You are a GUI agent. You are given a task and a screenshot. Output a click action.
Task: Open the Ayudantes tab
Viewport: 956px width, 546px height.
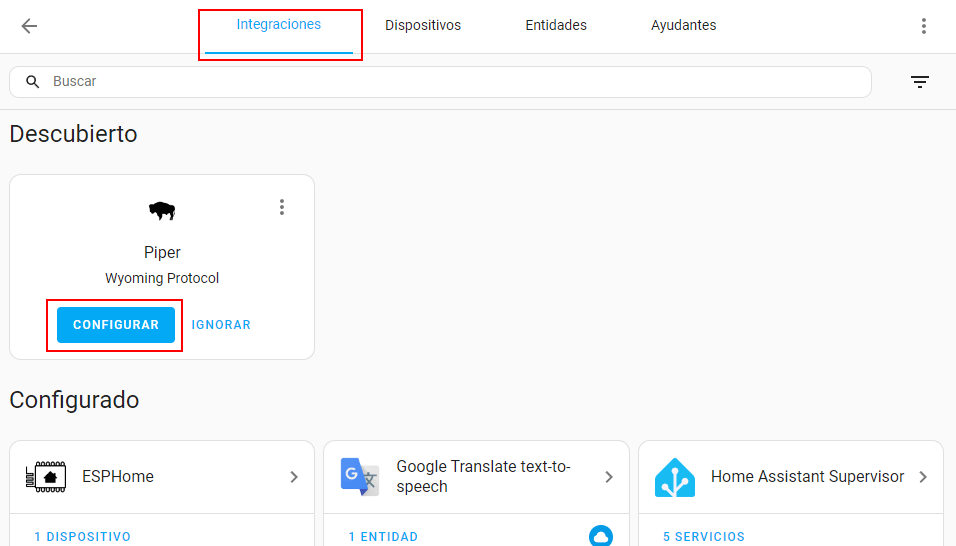[683, 26]
